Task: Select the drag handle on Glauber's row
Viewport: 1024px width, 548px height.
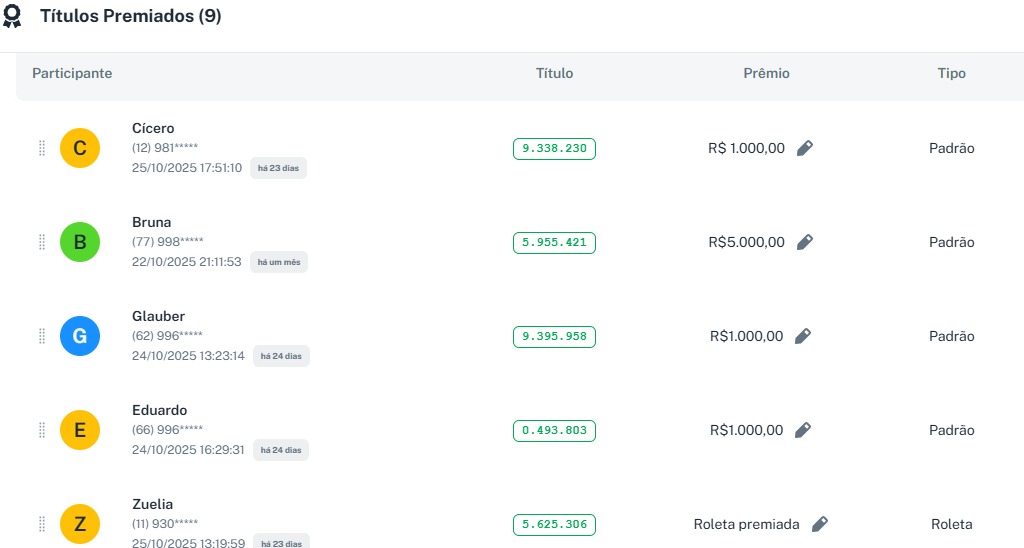Action: click(42, 336)
